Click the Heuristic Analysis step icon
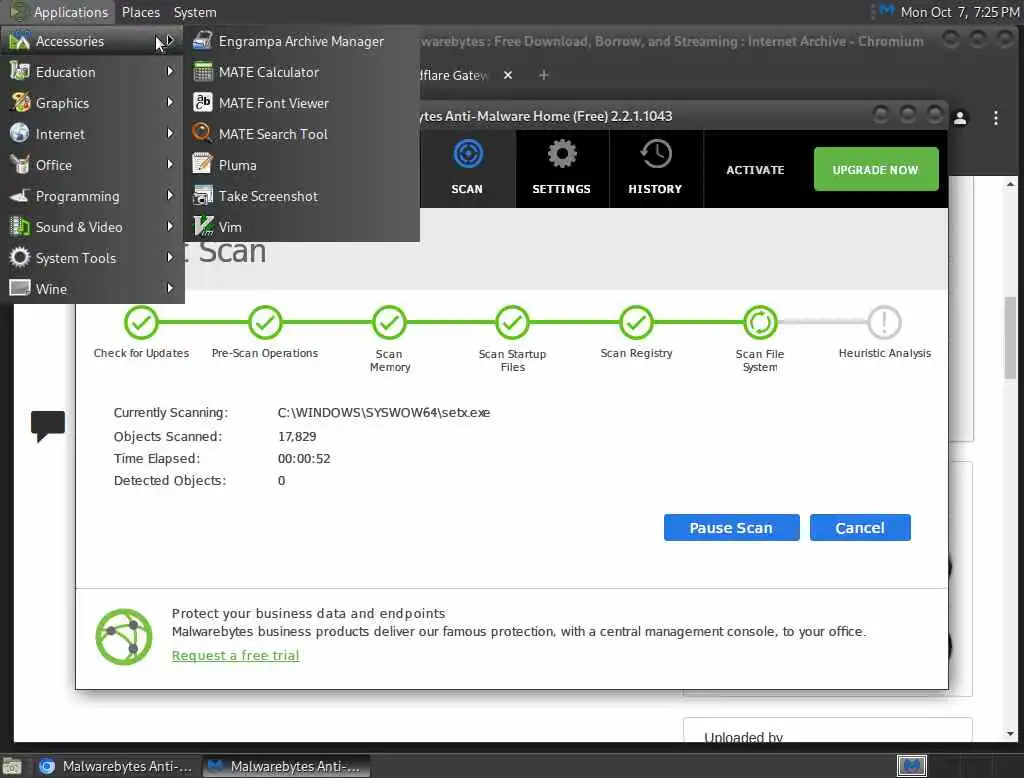Viewport: 1024px width, 778px height. pyautogui.click(x=884, y=322)
